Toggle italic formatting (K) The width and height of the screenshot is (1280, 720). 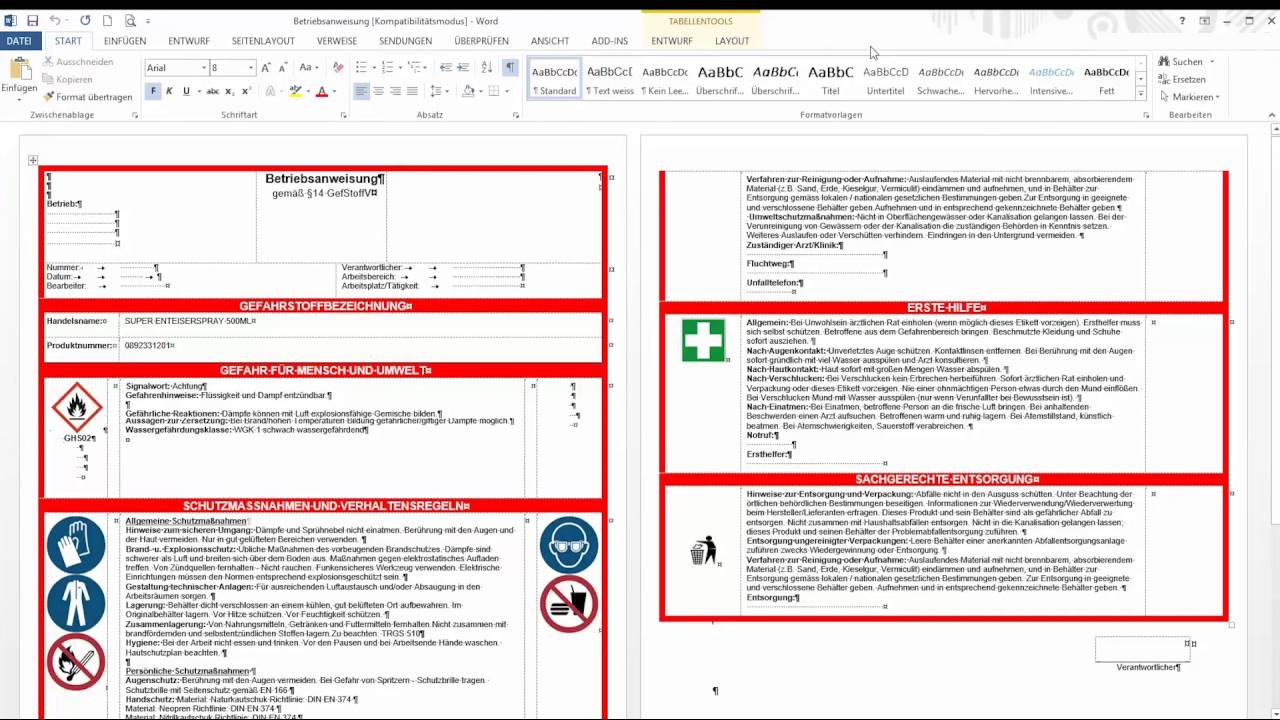(169, 91)
